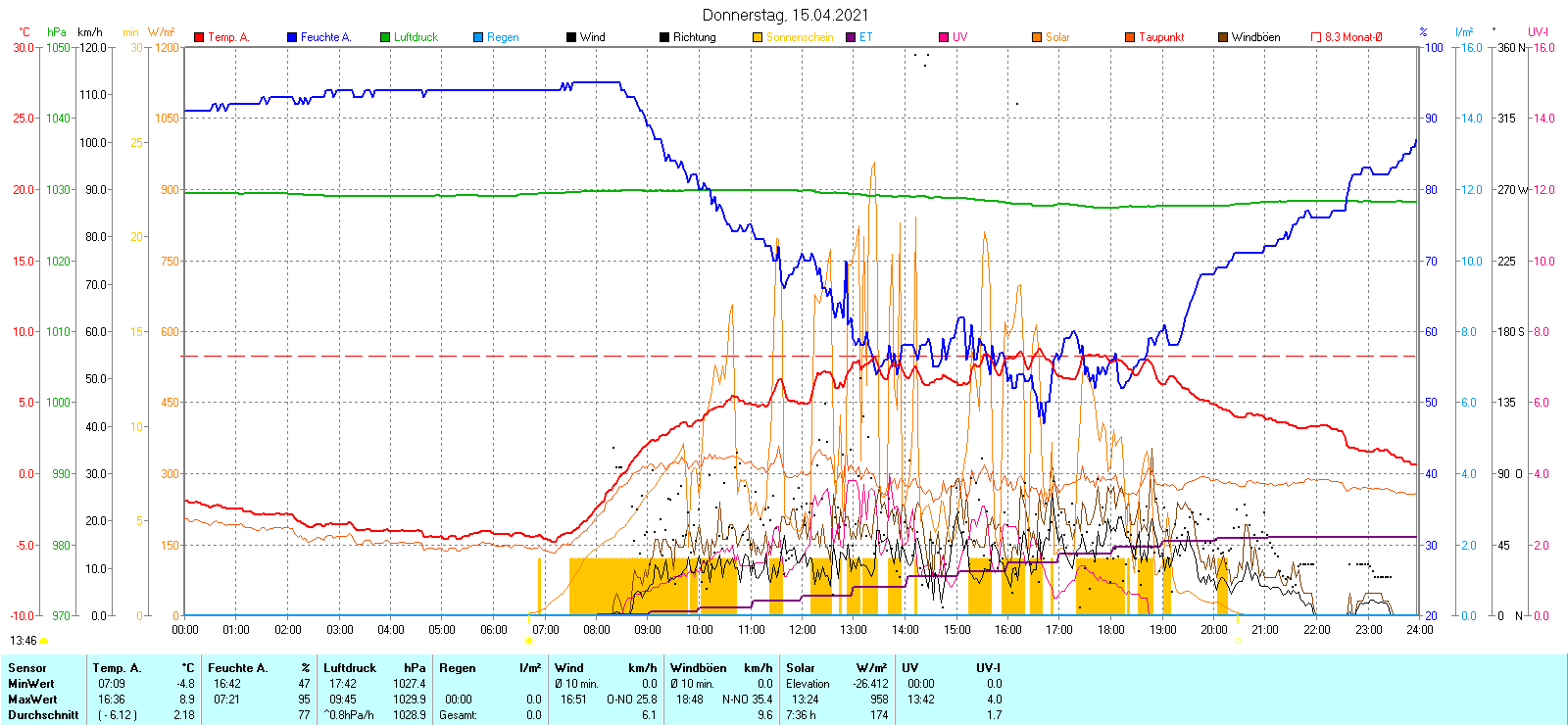Click the gust time 18:48
Image resolution: width=1568 pixels, height=725 pixels.
[x=690, y=700]
